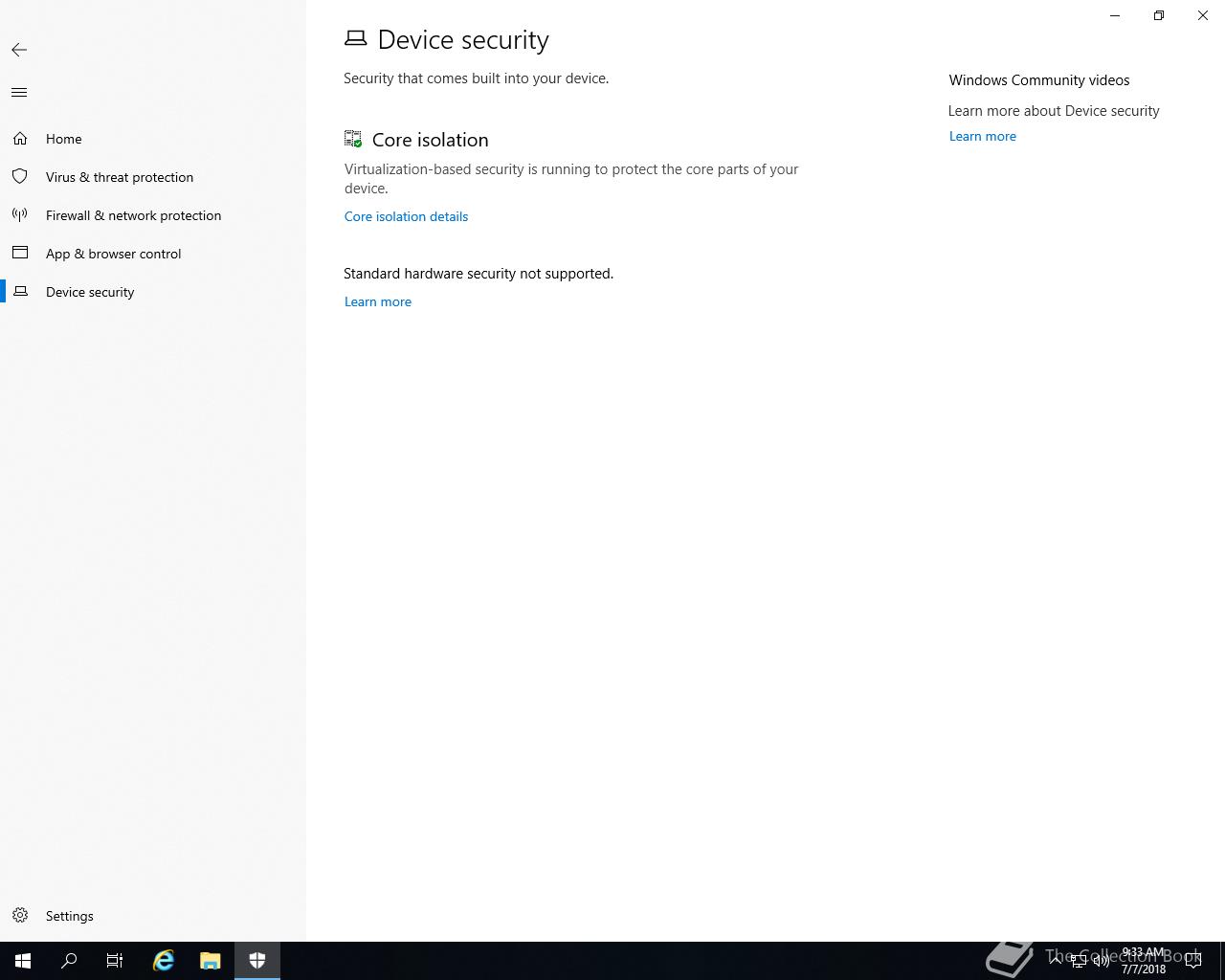The width and height of the screenshot is (1225, 980).
Task: Click 'Windows Community videos' heading
Action: (1039, 80)
